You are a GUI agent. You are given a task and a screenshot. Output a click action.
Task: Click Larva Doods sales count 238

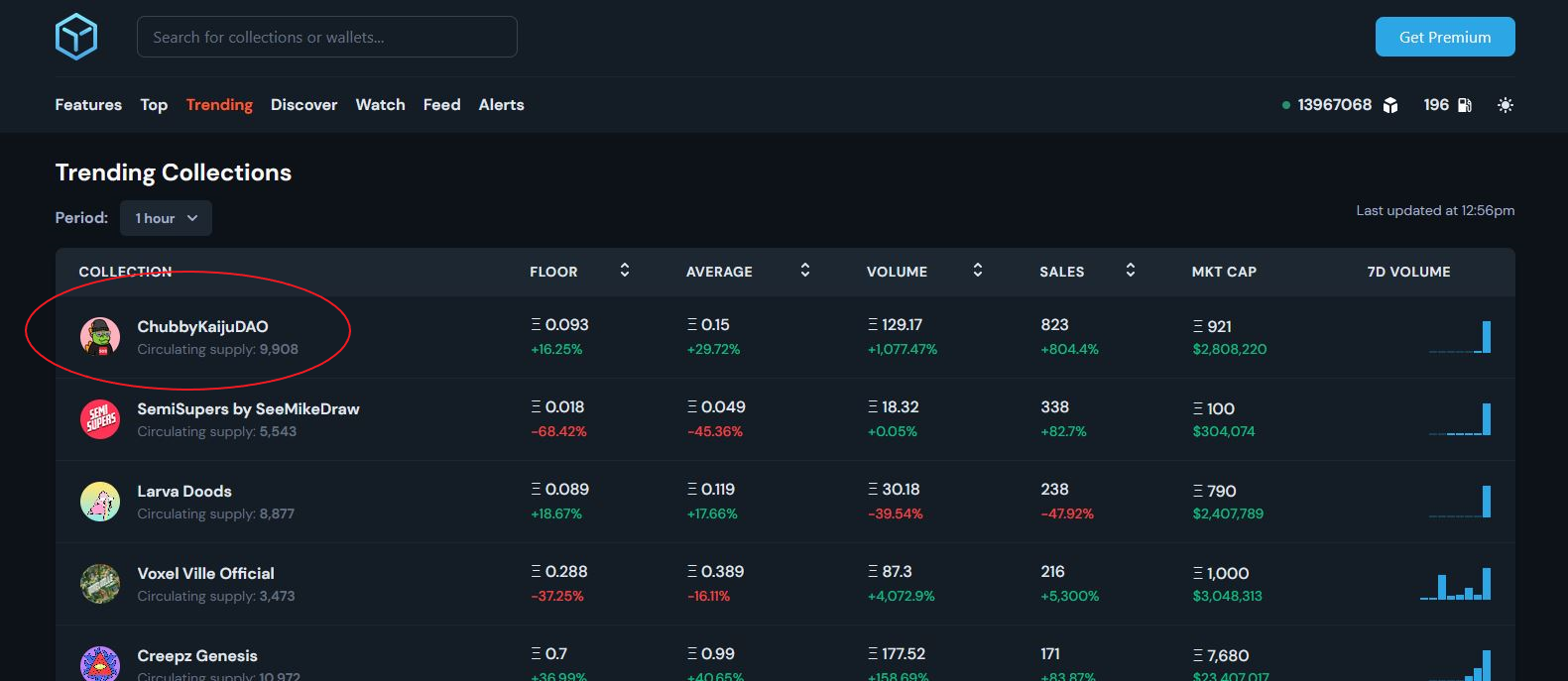[1054, 489]
